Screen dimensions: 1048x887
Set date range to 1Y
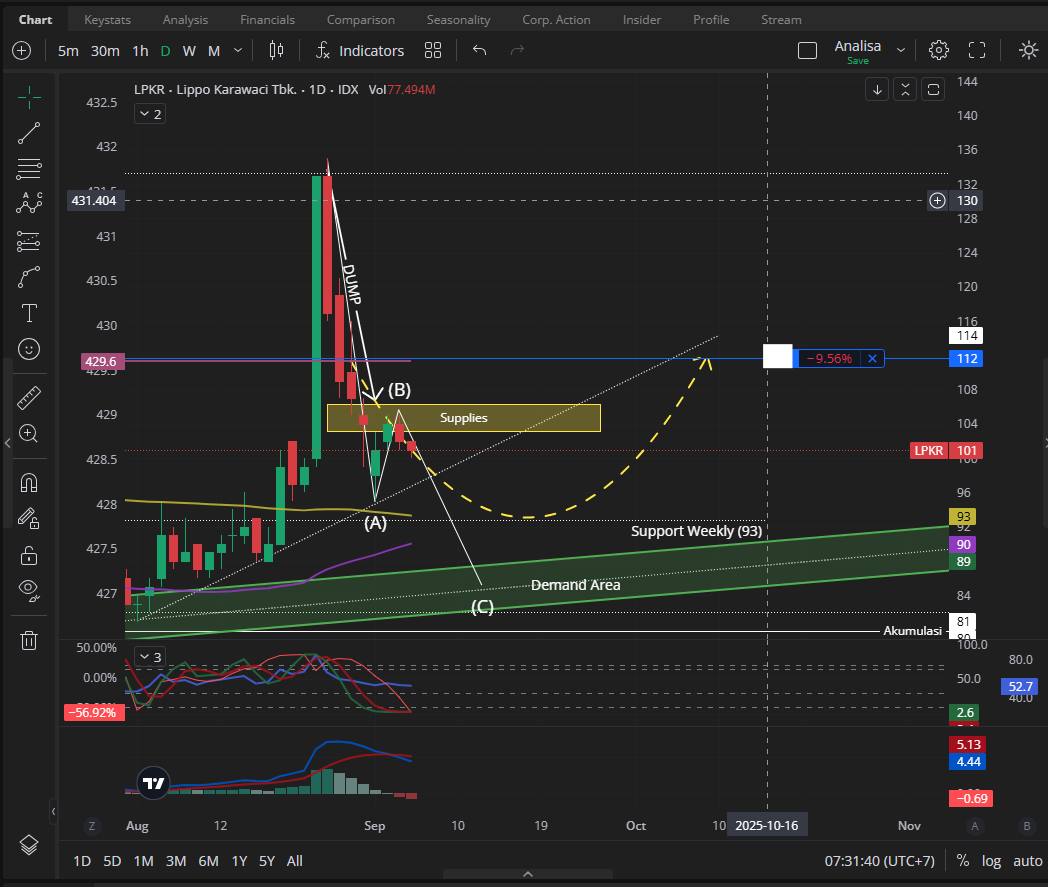tap(239, 861)
